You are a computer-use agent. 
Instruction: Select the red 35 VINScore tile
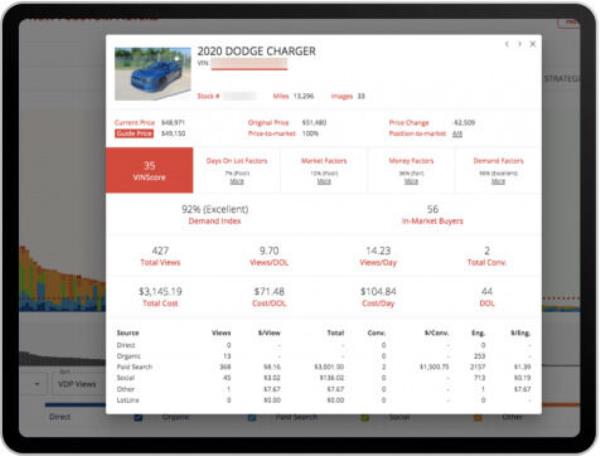149,170
